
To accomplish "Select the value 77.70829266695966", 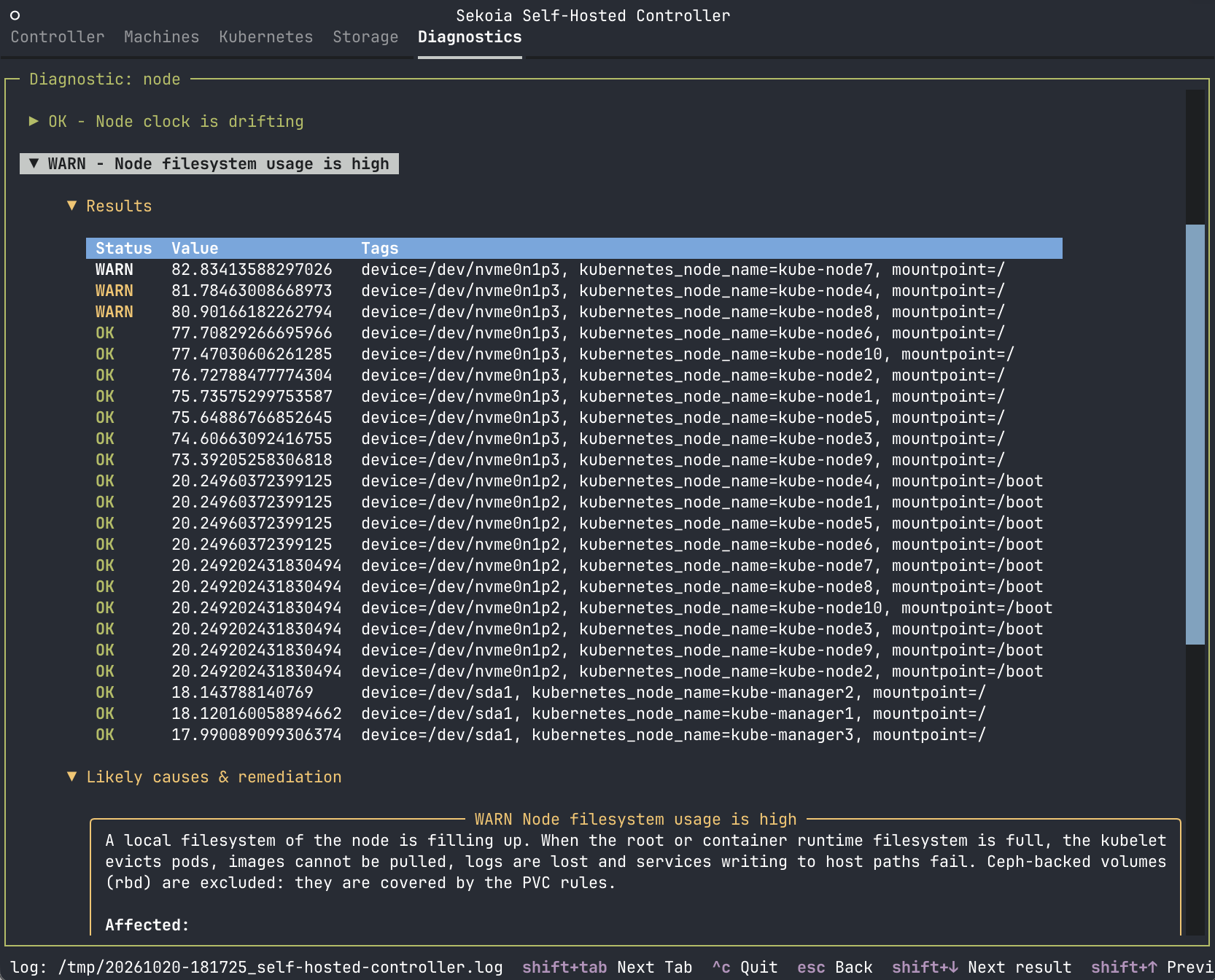I will click(252, 333).
